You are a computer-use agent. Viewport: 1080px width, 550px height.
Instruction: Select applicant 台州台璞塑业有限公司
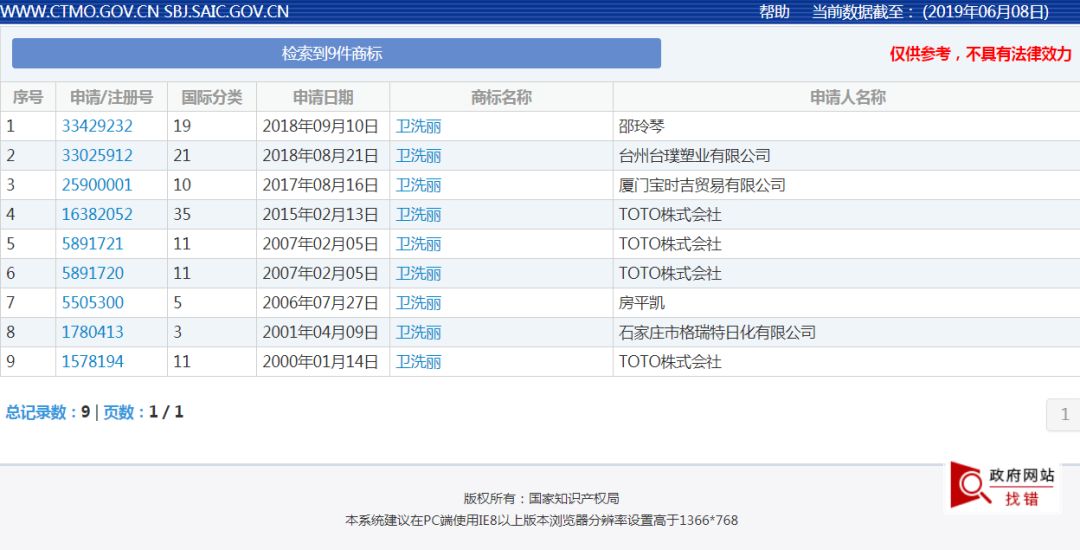pos(694,156)
